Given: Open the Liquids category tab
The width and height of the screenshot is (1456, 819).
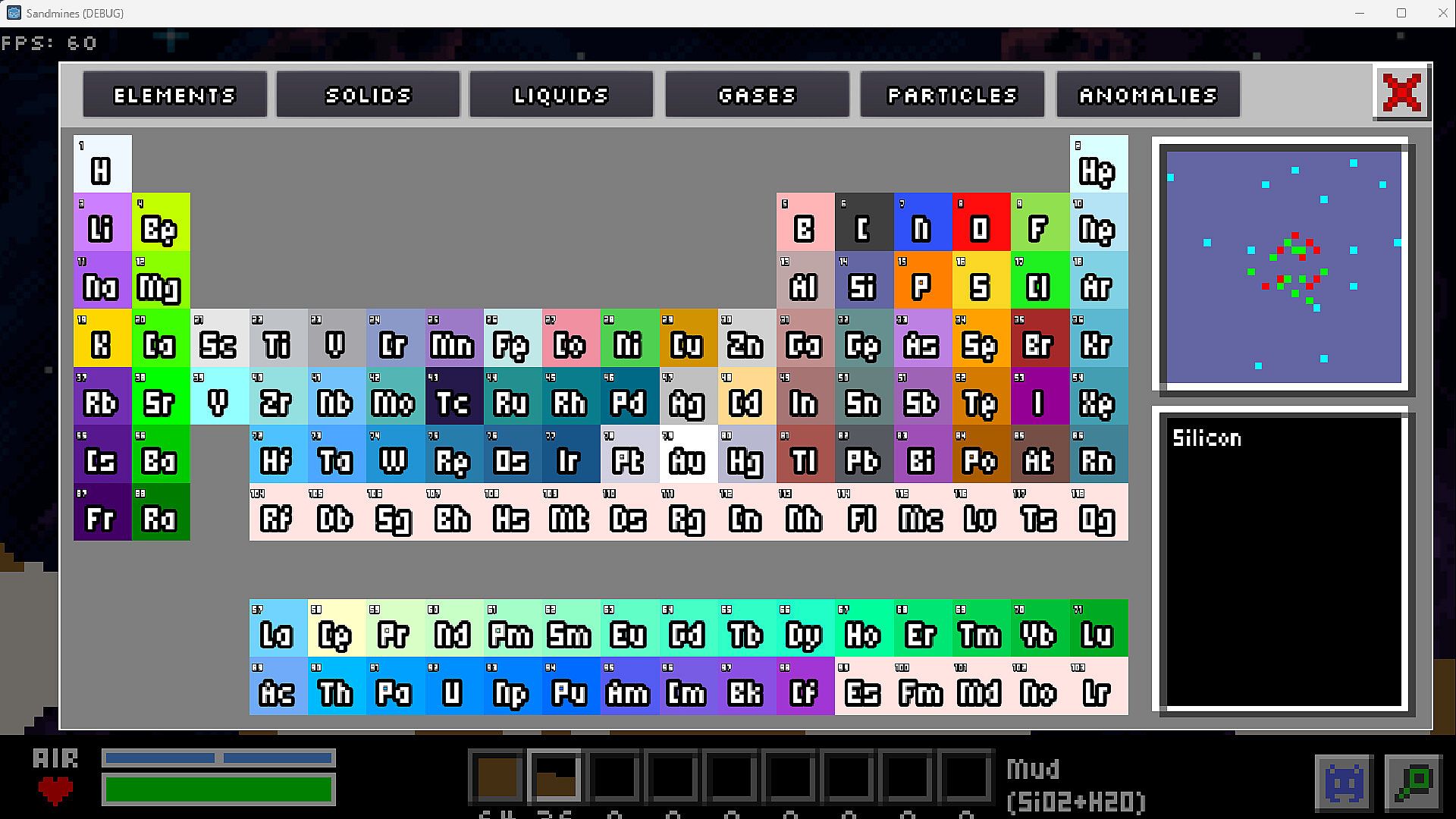Looking at the screenshot, I should [561, 95].
